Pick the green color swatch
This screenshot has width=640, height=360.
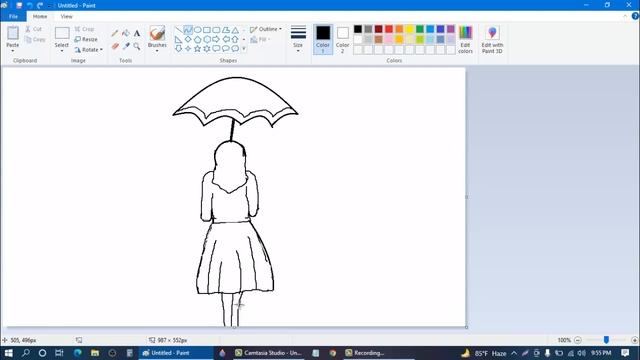click(420, 29)
